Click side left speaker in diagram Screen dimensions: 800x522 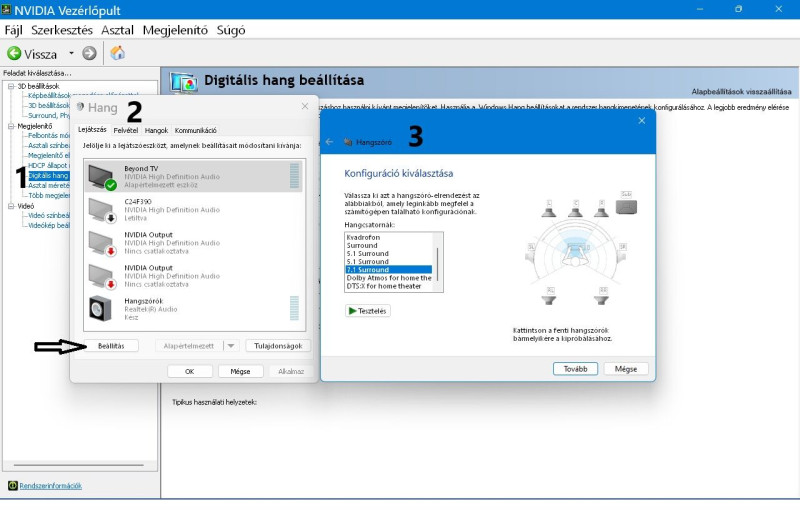click(x=531, y=253)
